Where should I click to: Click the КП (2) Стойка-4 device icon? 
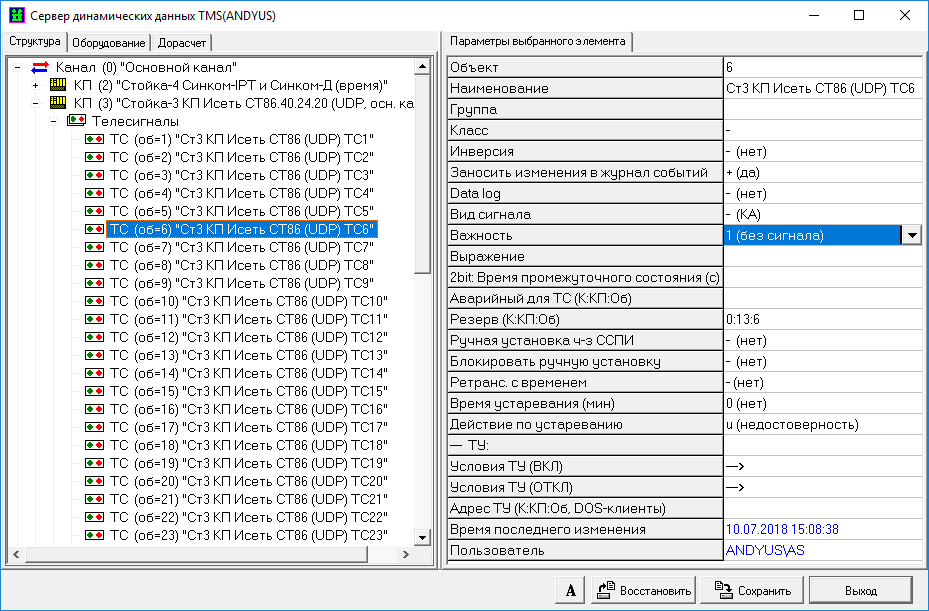coord(59,85)
